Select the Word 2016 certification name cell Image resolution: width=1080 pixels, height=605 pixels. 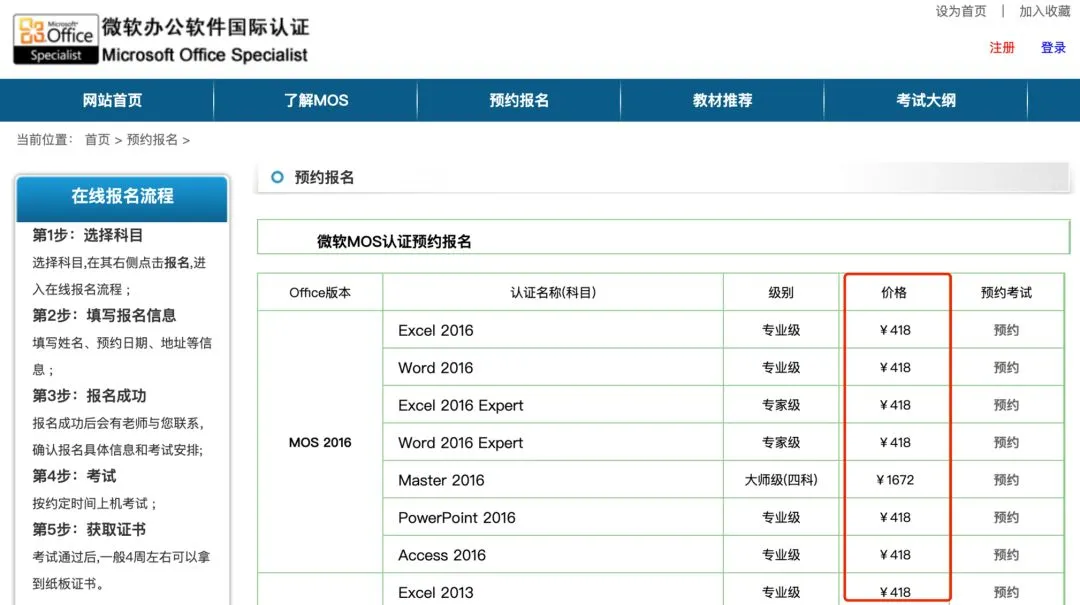(553, 367)
